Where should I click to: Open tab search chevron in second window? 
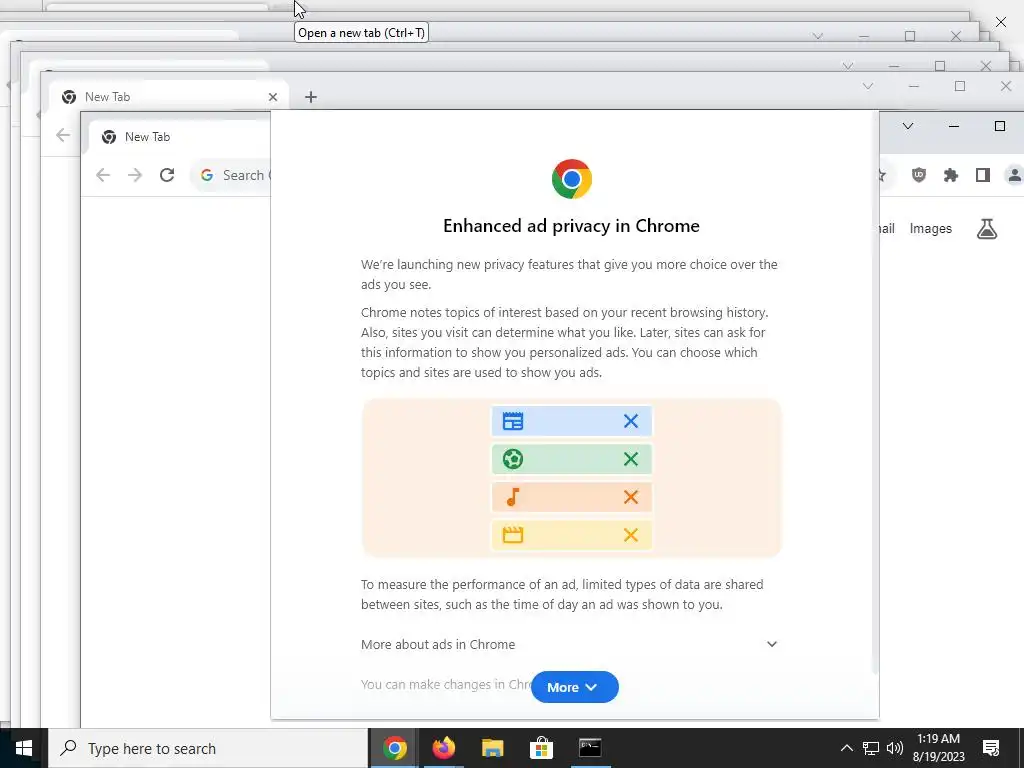point(868,86)
